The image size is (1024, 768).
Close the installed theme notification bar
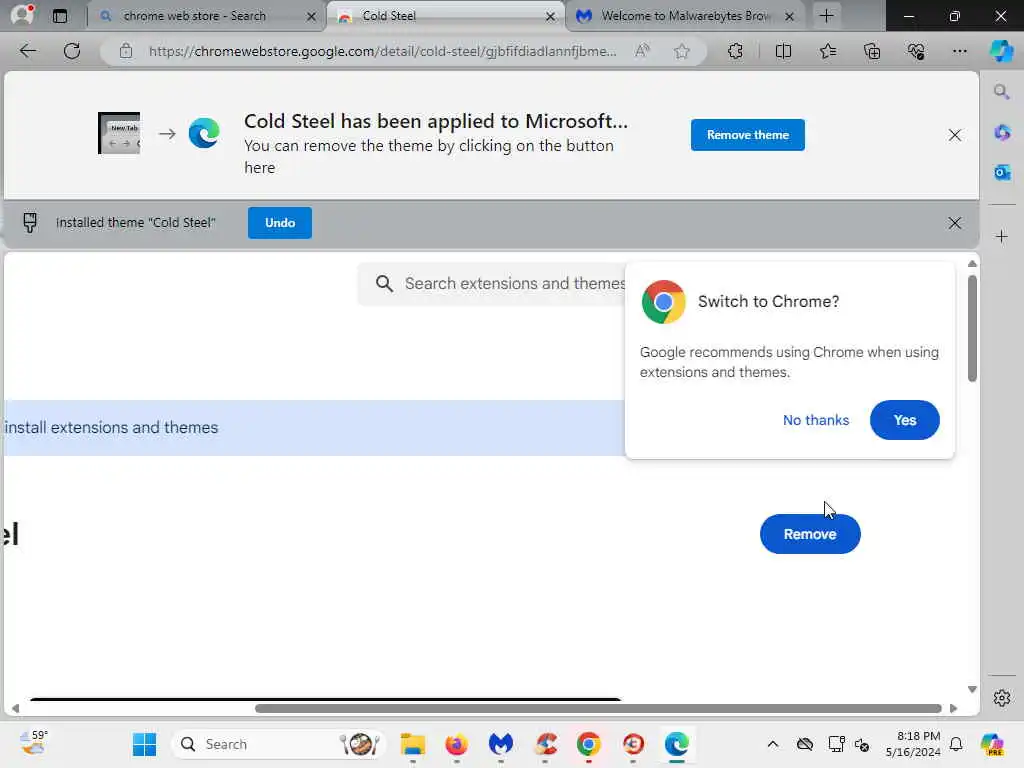955,223
